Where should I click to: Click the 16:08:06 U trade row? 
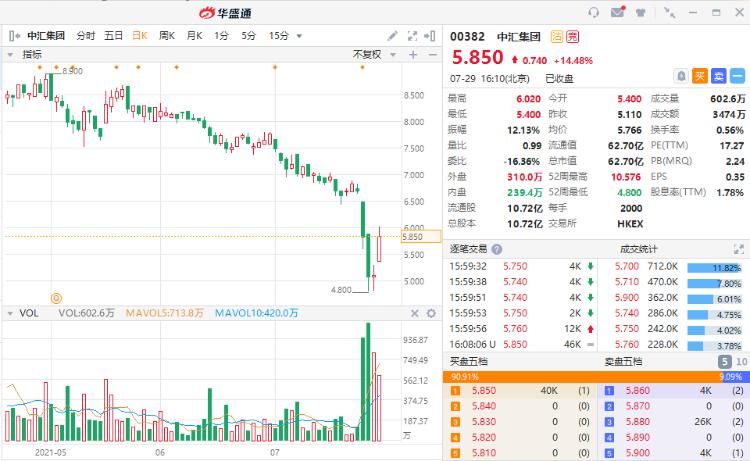click(x=521, y=344)
